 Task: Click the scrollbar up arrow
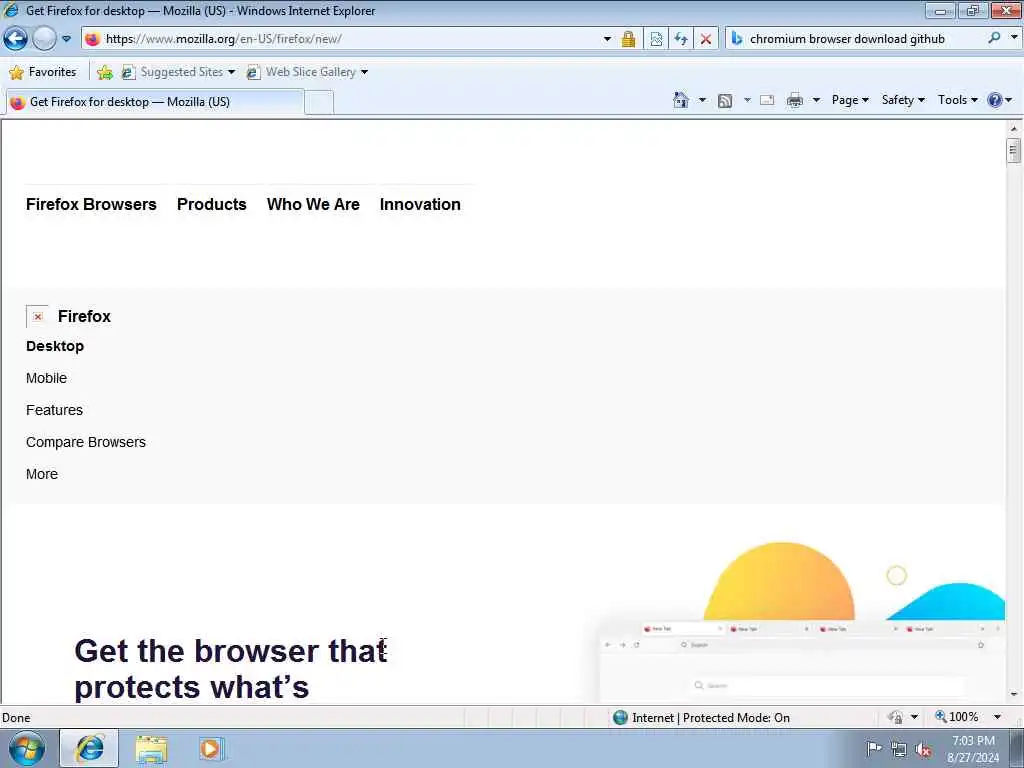[x=1014, y=129]
